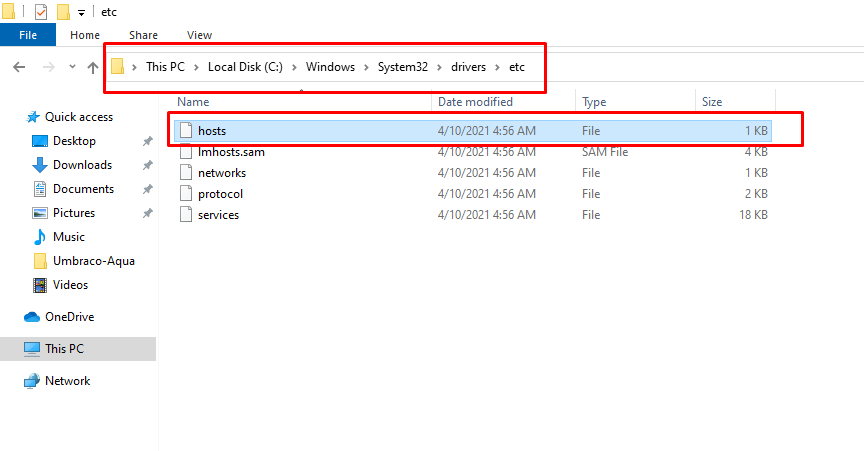The image size is (864, 451).
Task: Open Umbraco-Aqua folder in navigation pane
Action: pyautogui.click(x=94, y=261)
